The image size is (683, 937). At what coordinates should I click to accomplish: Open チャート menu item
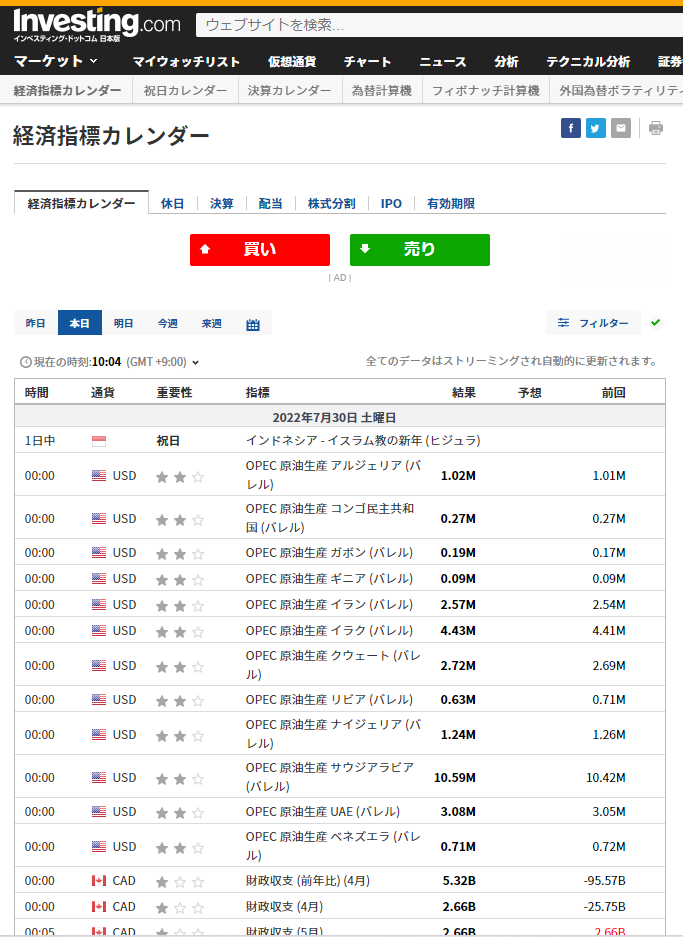[367, 62]
